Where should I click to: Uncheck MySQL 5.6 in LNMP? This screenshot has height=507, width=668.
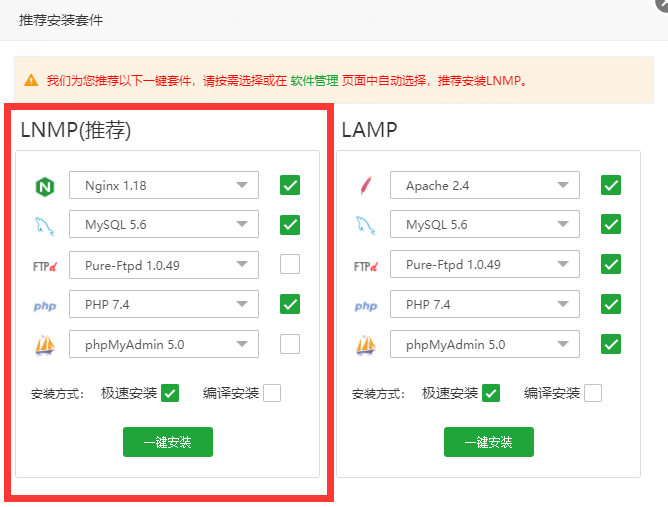click(x=290, y=225)
